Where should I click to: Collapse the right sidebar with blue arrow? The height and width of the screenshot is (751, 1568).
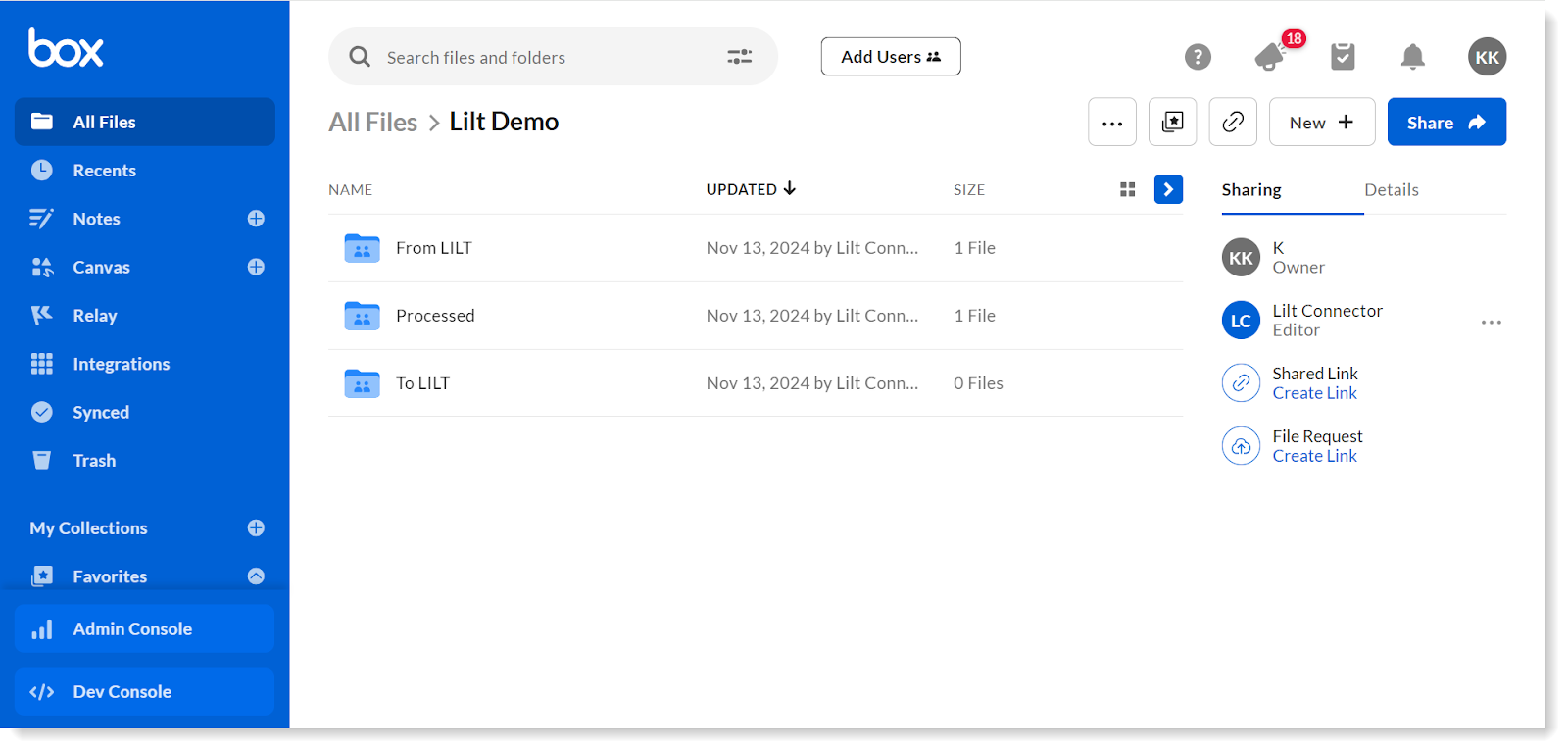[x=1168, y=189]
